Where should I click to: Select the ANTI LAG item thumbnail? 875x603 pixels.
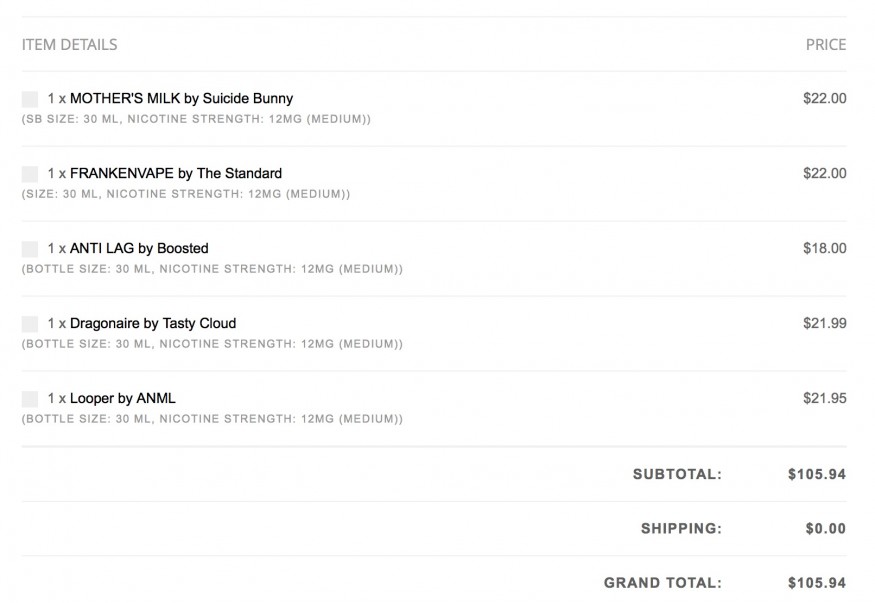[x=30, y=249]
